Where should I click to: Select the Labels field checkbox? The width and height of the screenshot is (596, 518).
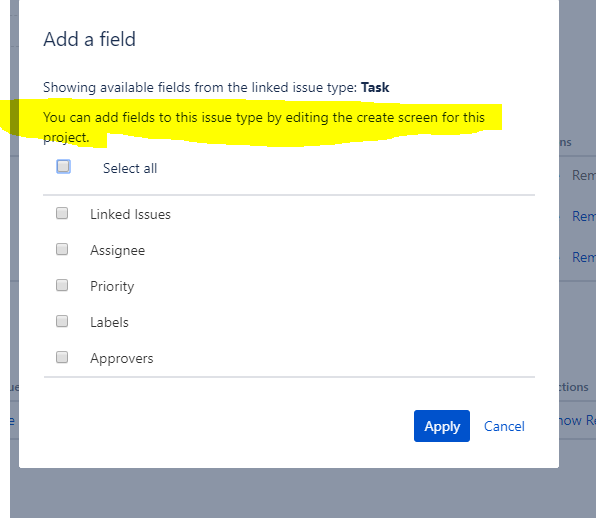62,321
